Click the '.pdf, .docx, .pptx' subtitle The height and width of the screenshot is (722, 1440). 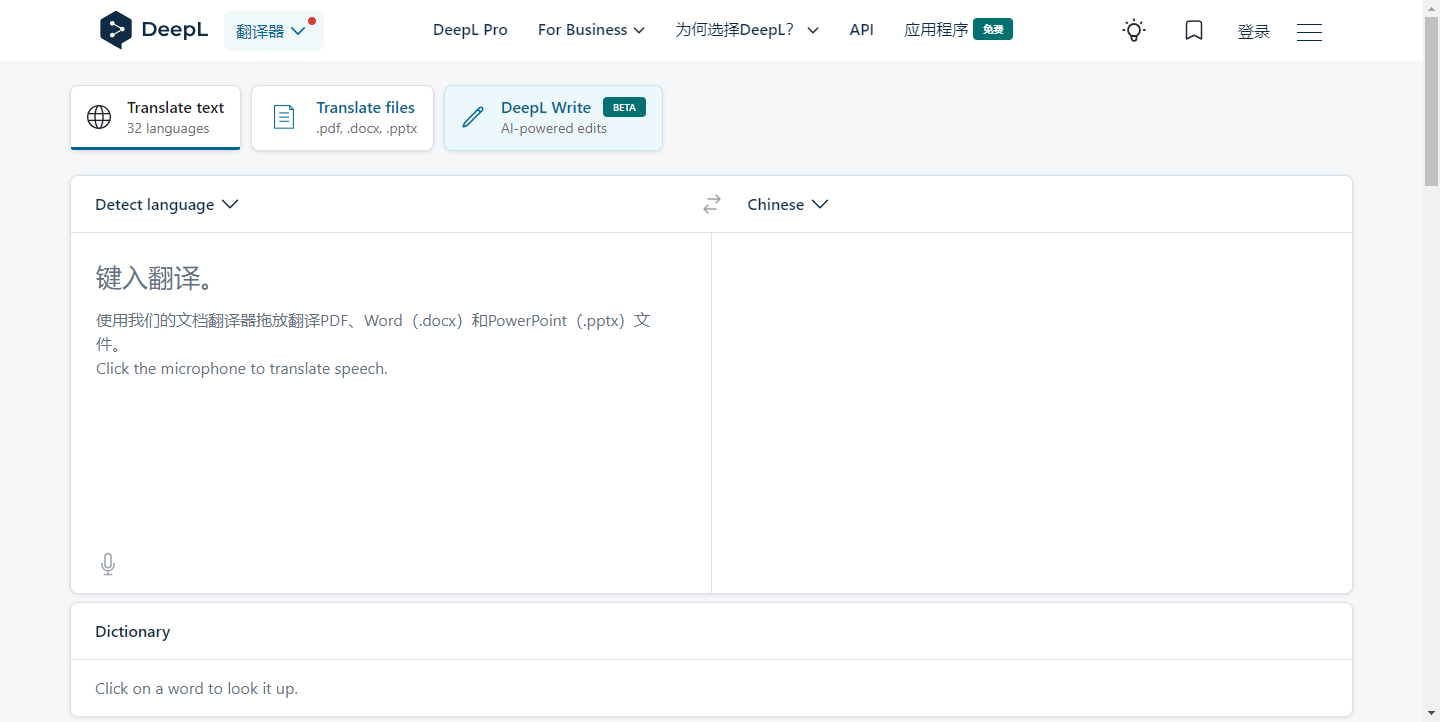(367, 129)
